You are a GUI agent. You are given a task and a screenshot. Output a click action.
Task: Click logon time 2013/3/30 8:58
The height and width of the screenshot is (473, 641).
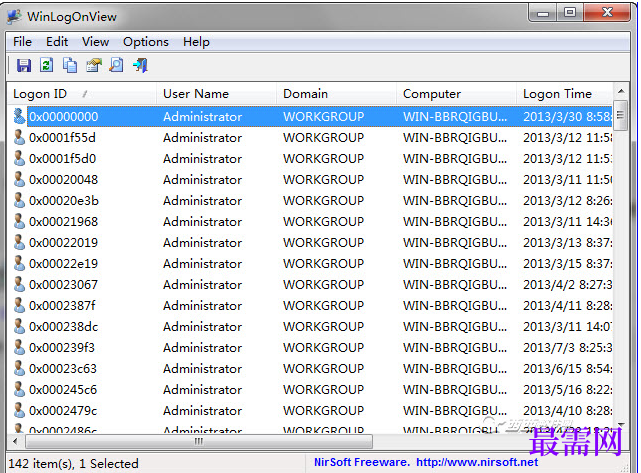pyautogui.click(x=567, y=117)
